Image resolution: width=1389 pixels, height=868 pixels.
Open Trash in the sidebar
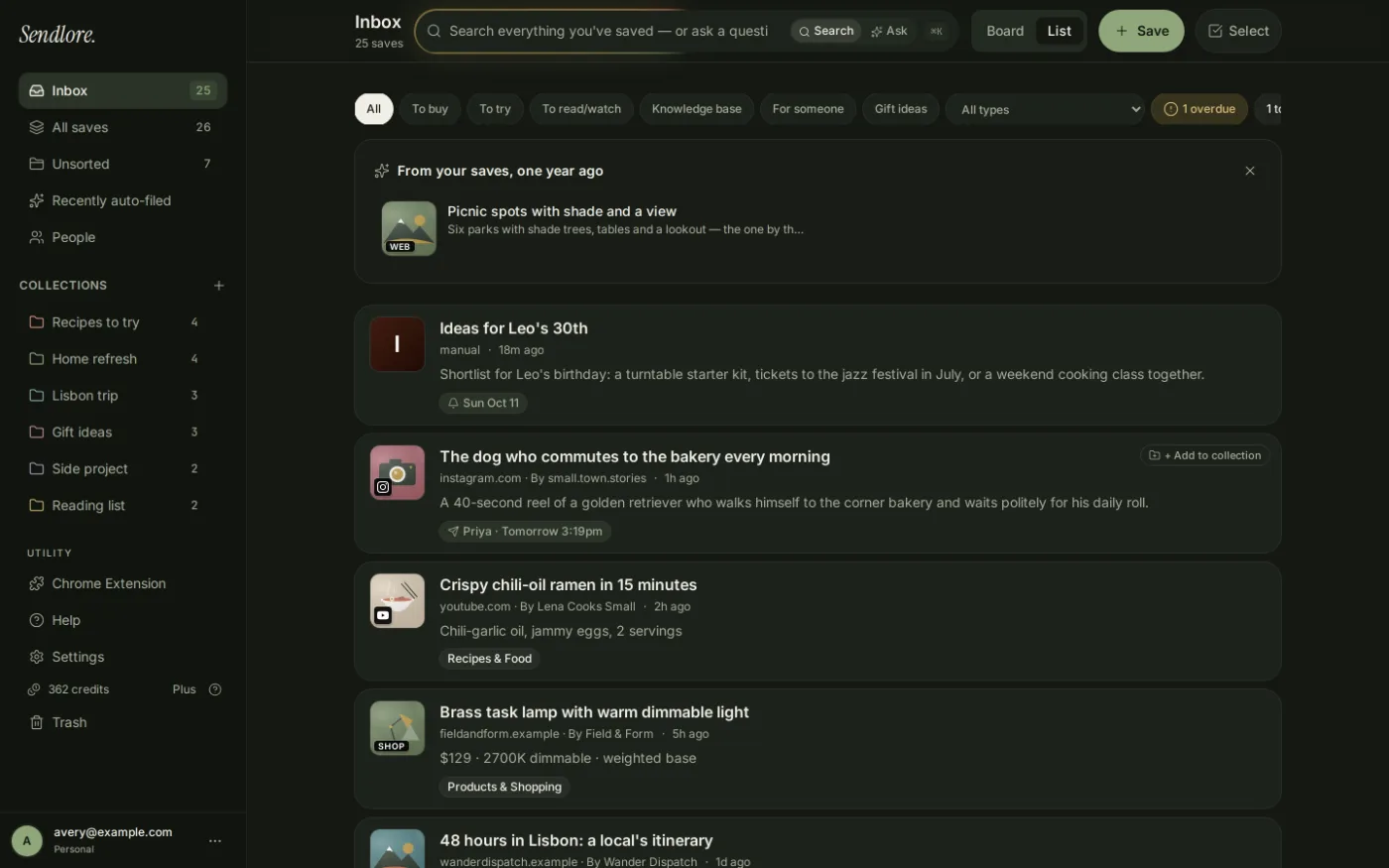123,722
